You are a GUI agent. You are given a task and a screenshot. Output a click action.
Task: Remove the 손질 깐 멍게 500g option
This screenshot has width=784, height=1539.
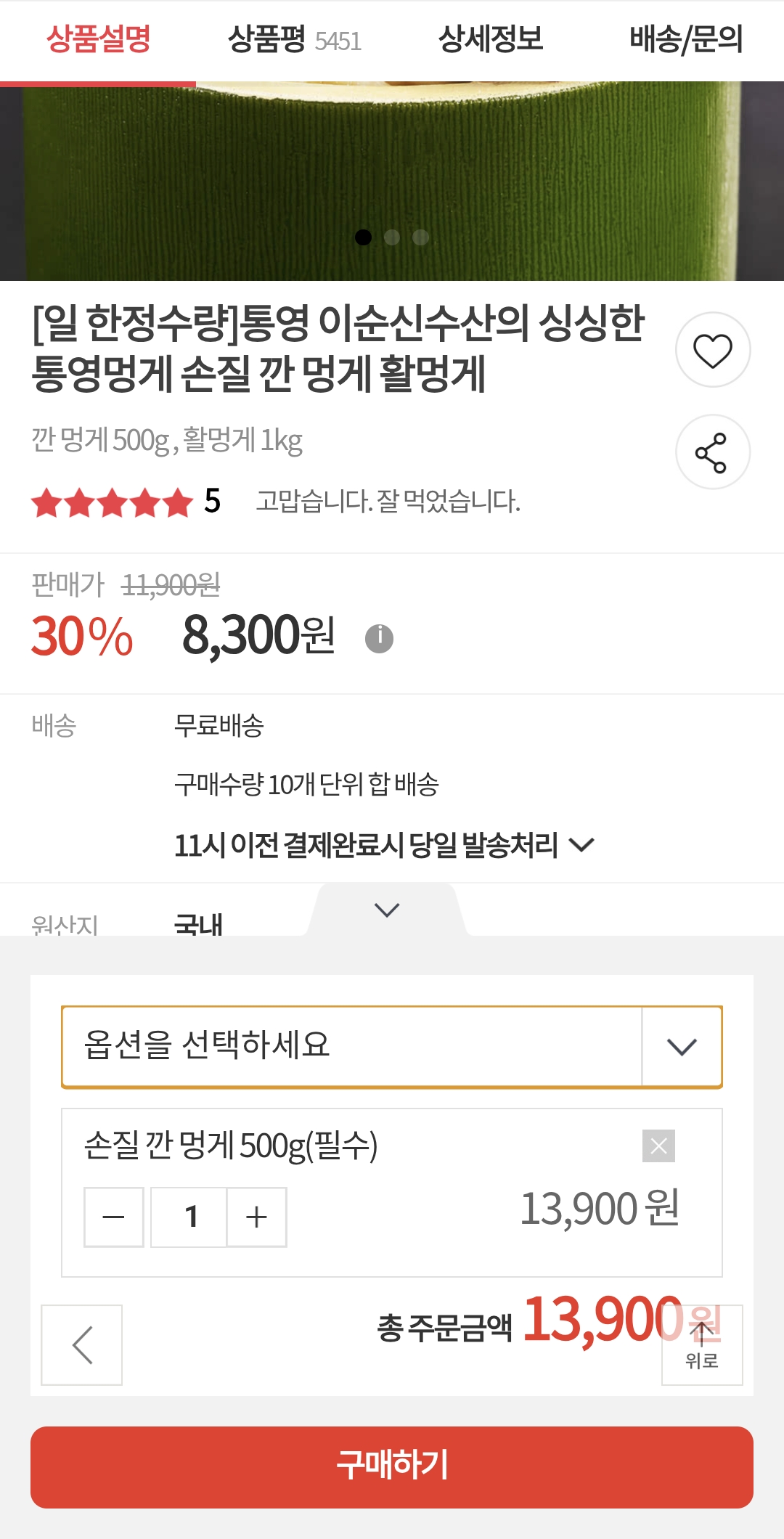coord(658,1146)
